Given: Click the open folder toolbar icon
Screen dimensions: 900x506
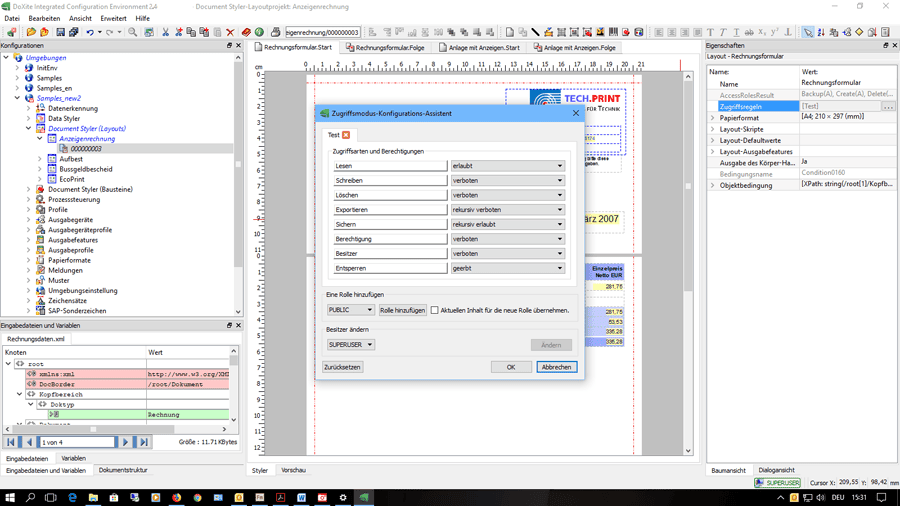Looking at the screenshot, I should tap(31, 32).
